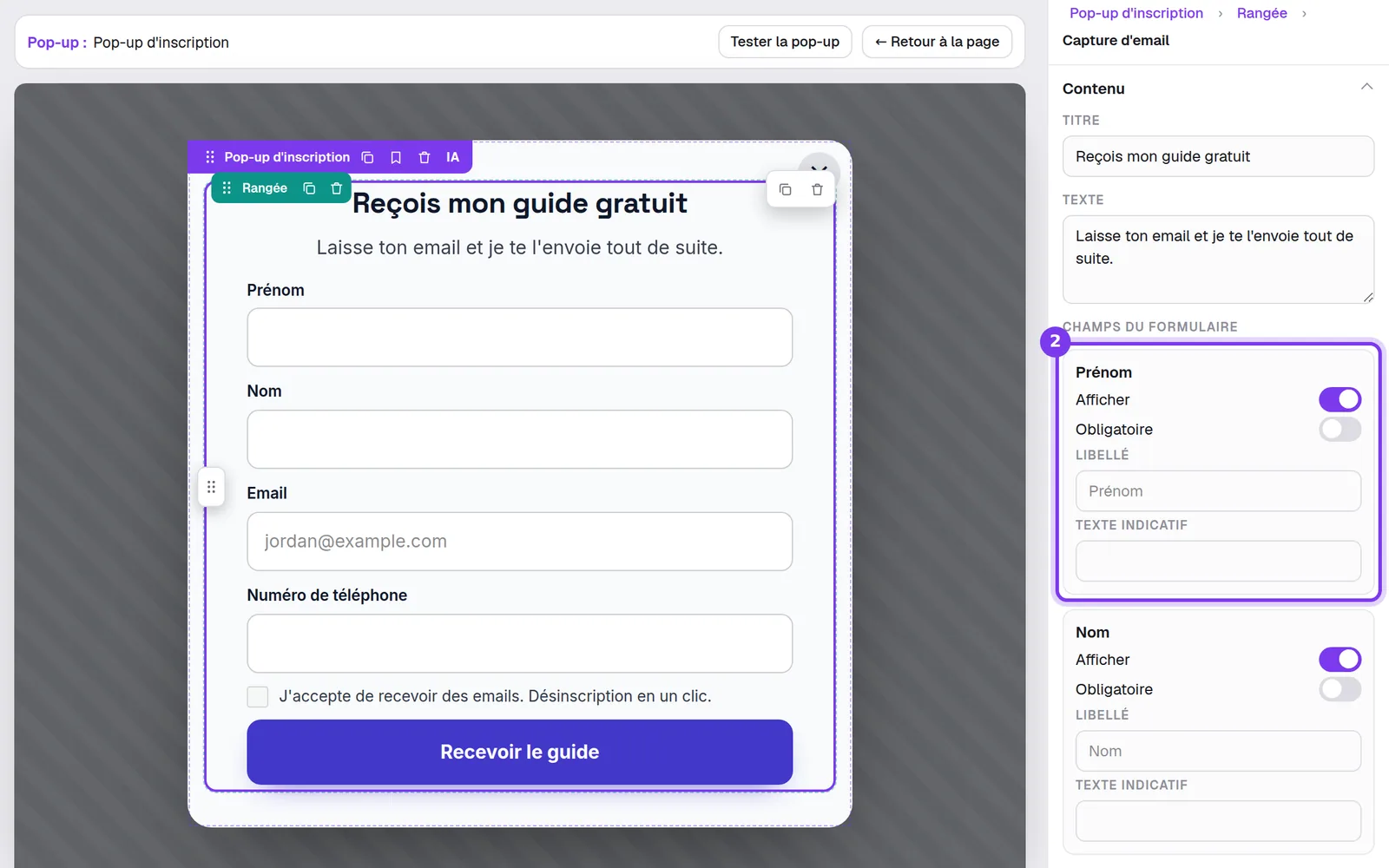The height and width of the screenshot is (868, 1389).
Task: Click the Pop-up d'inscription block label
Action: pyautogui.click(x=286, y=157)
